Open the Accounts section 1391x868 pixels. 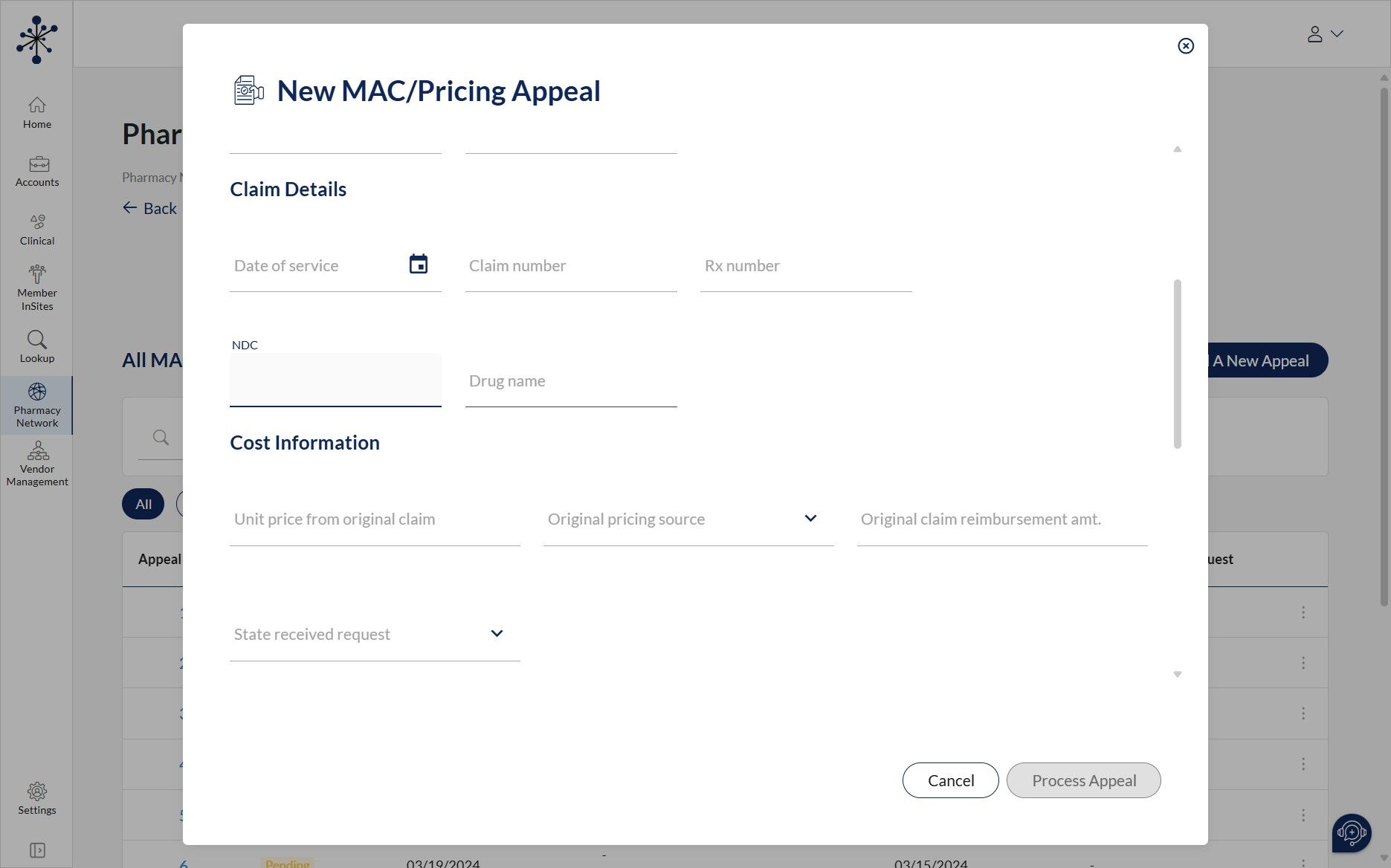pos(37,171)
